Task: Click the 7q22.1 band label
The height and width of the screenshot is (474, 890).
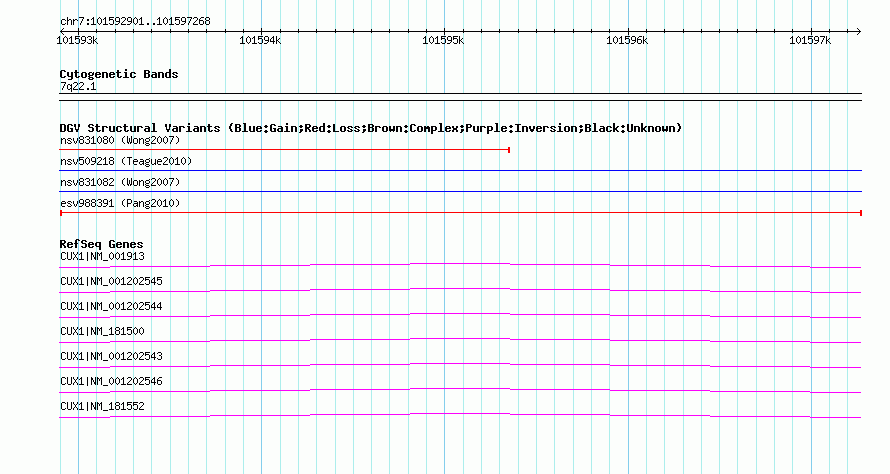Action: pyautogui.click(x=78, y=87)
